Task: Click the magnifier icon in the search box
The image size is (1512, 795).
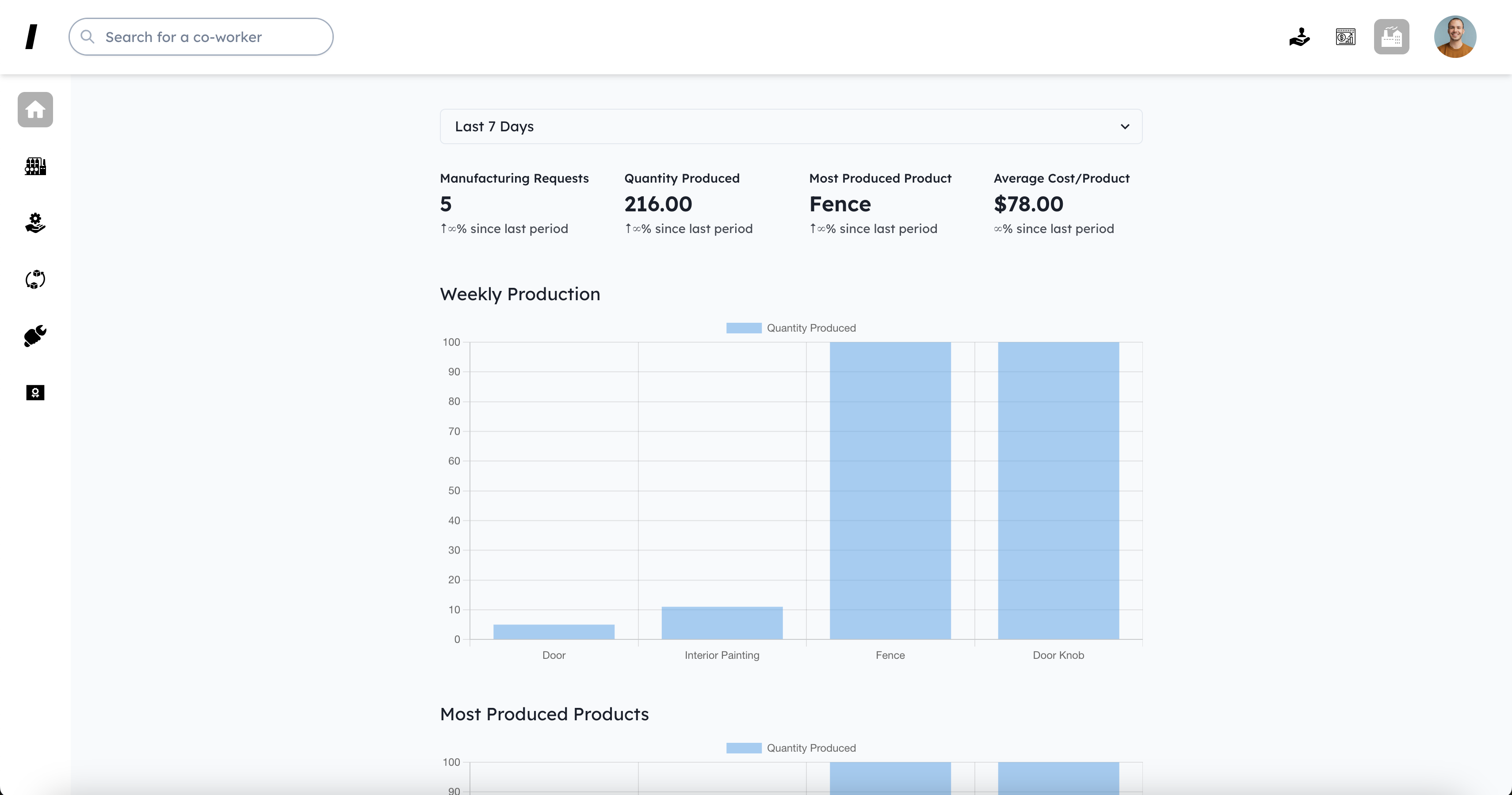Action: tap(88, 37)
